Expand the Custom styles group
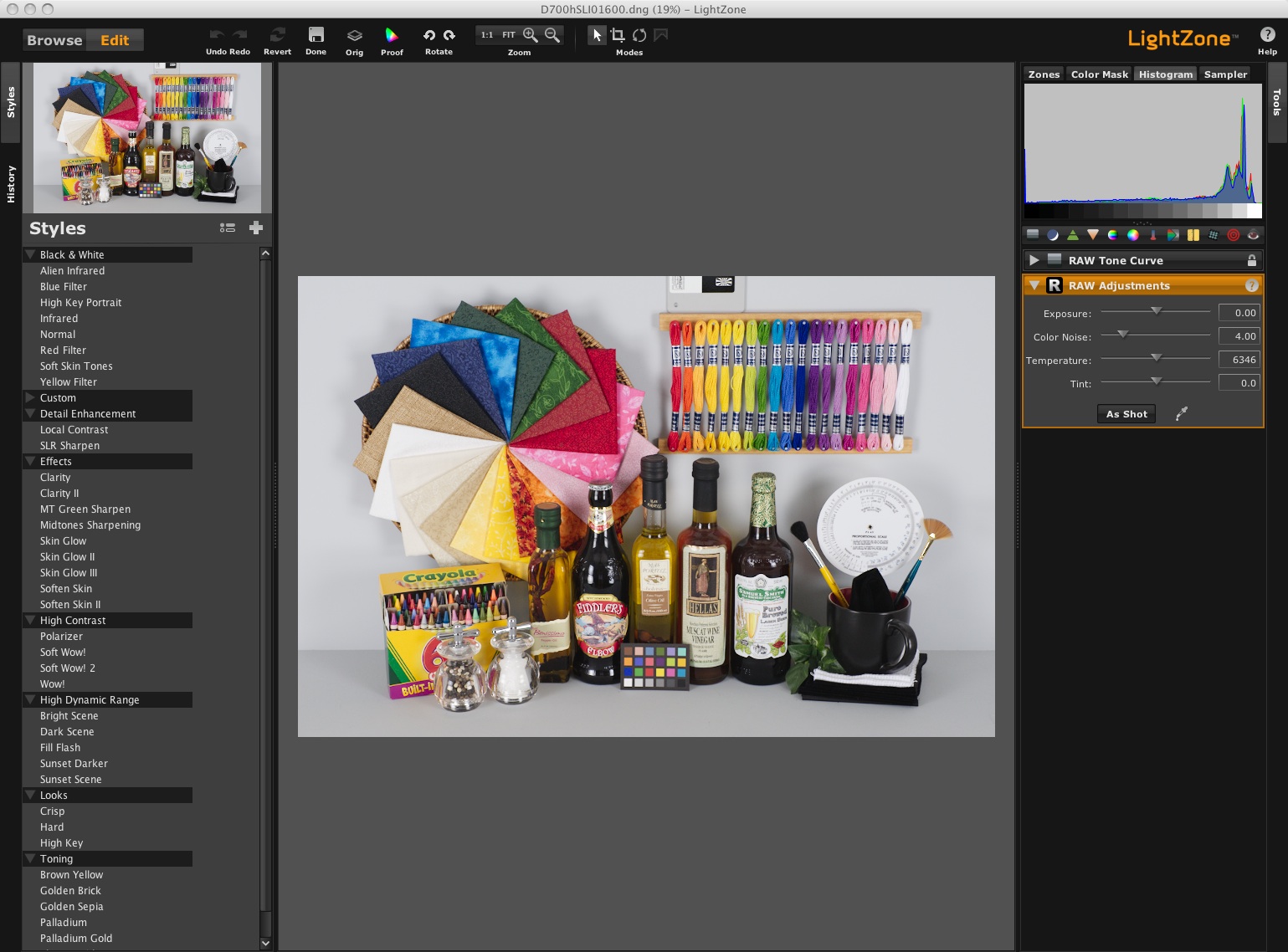This screenshot has width=1288, height=952. 31,397
